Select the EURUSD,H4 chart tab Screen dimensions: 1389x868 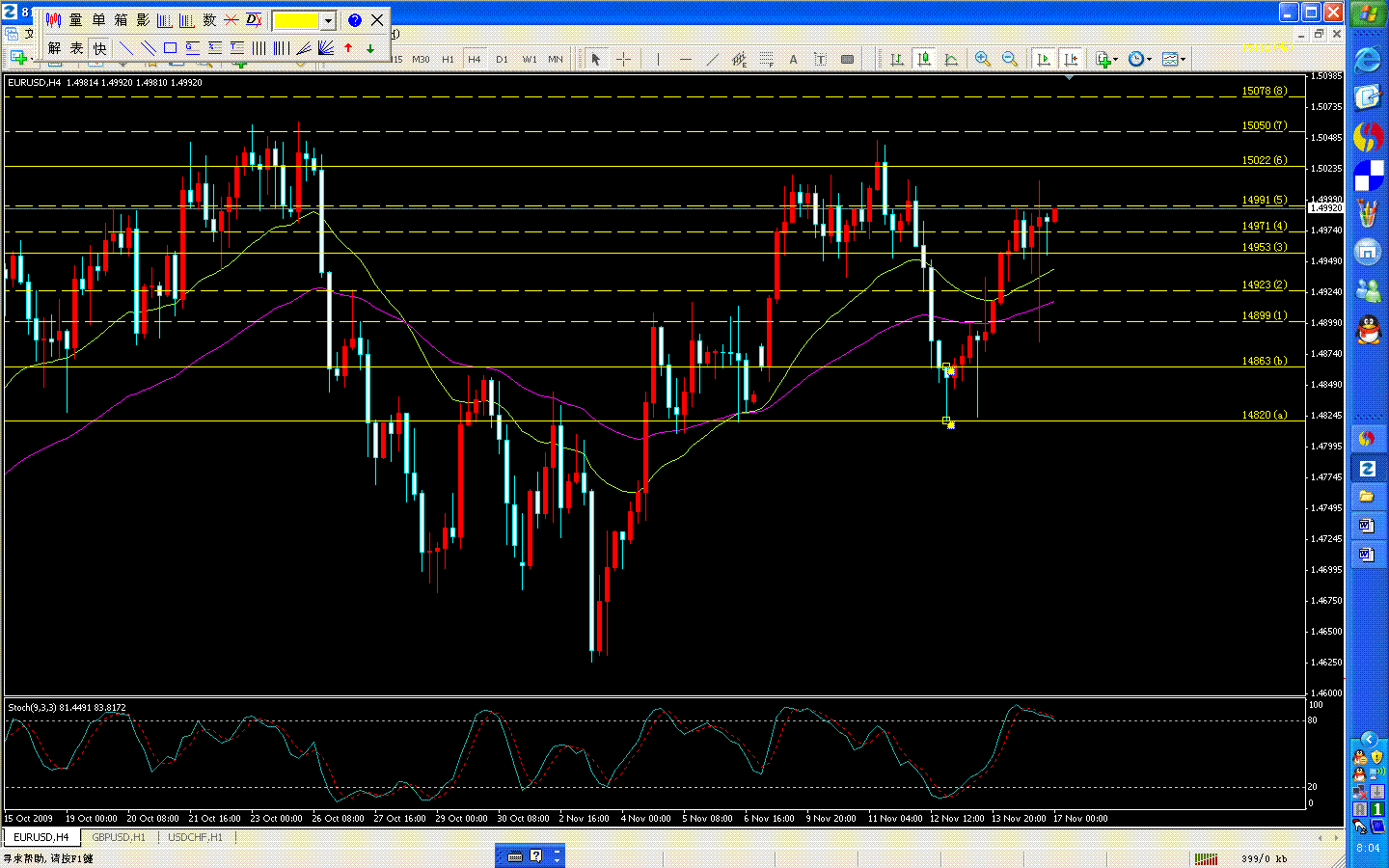coord(41,837)
